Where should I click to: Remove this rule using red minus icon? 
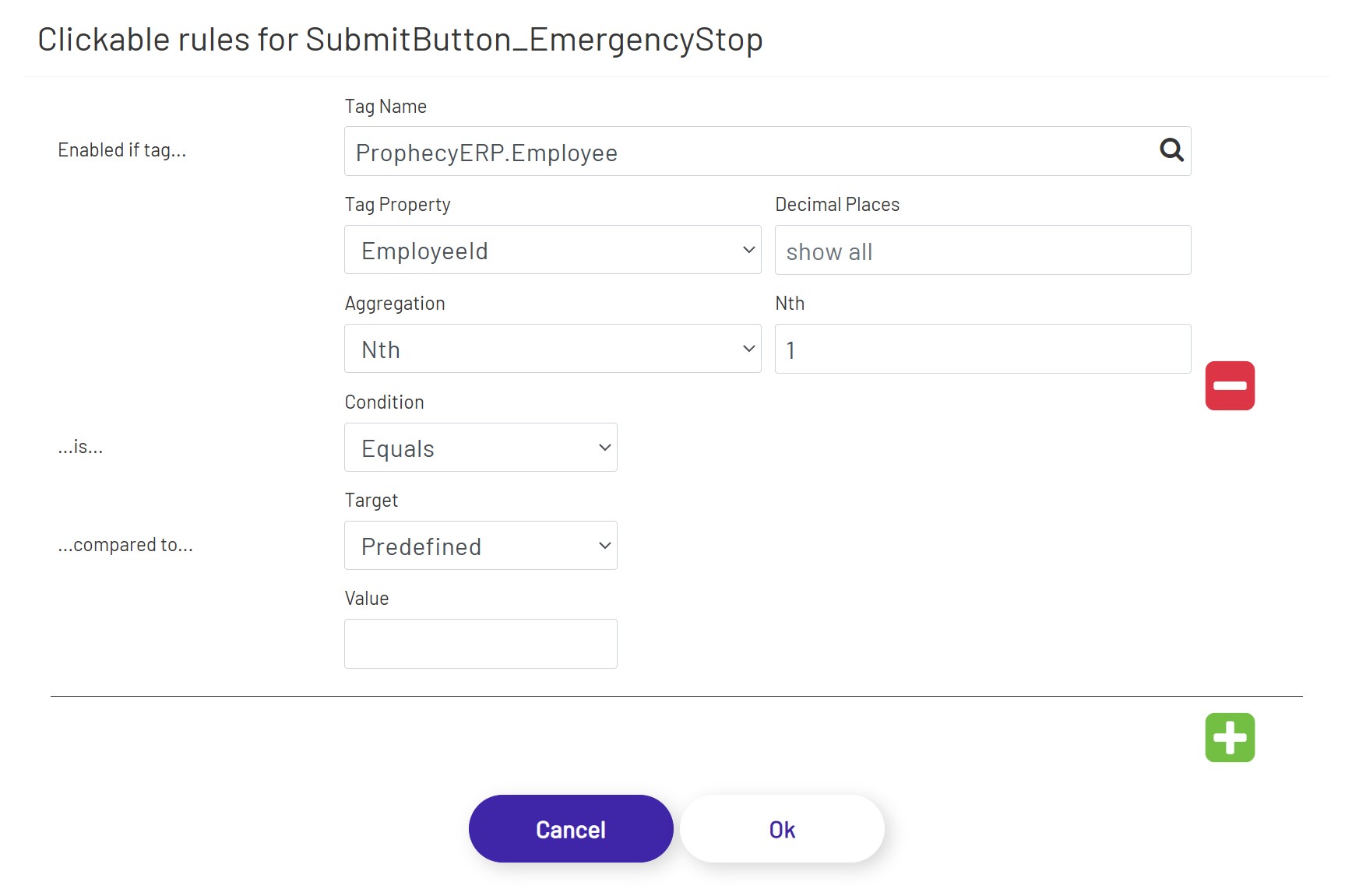click(x=1230, y=385)
